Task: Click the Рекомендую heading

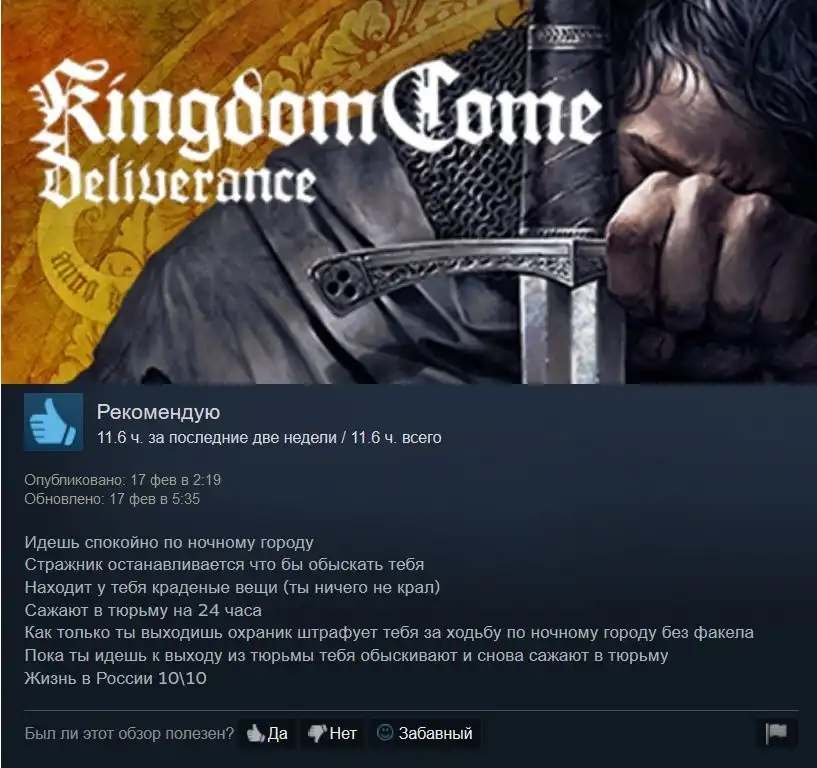Action: (158, 412)
